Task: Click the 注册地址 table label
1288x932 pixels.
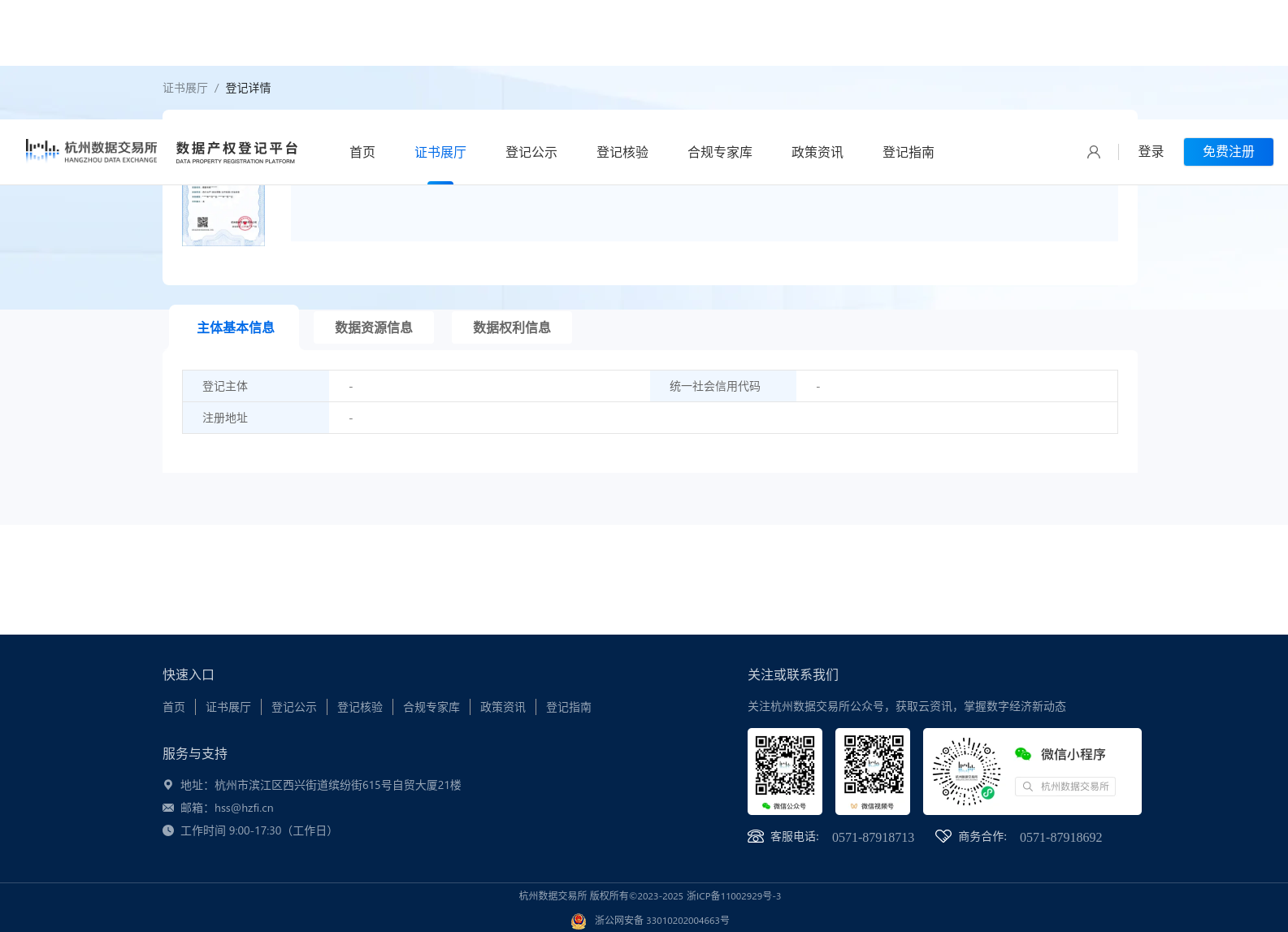Action: pyautogui.click(x=225, y=418)
